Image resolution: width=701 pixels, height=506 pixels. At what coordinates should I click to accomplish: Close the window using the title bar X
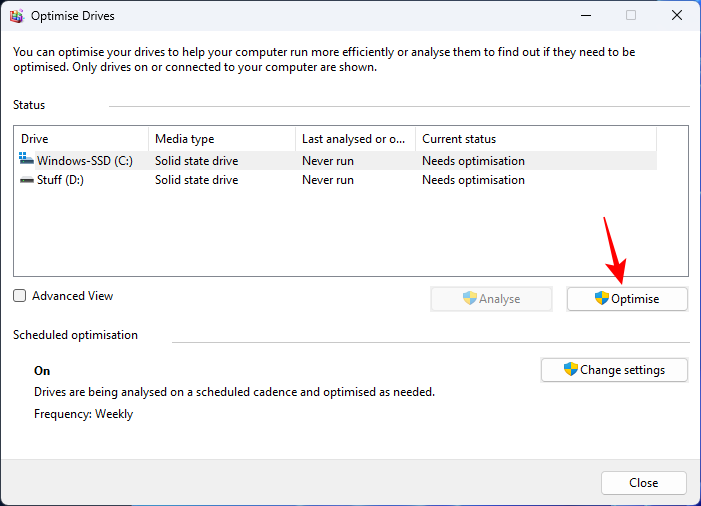676,16
